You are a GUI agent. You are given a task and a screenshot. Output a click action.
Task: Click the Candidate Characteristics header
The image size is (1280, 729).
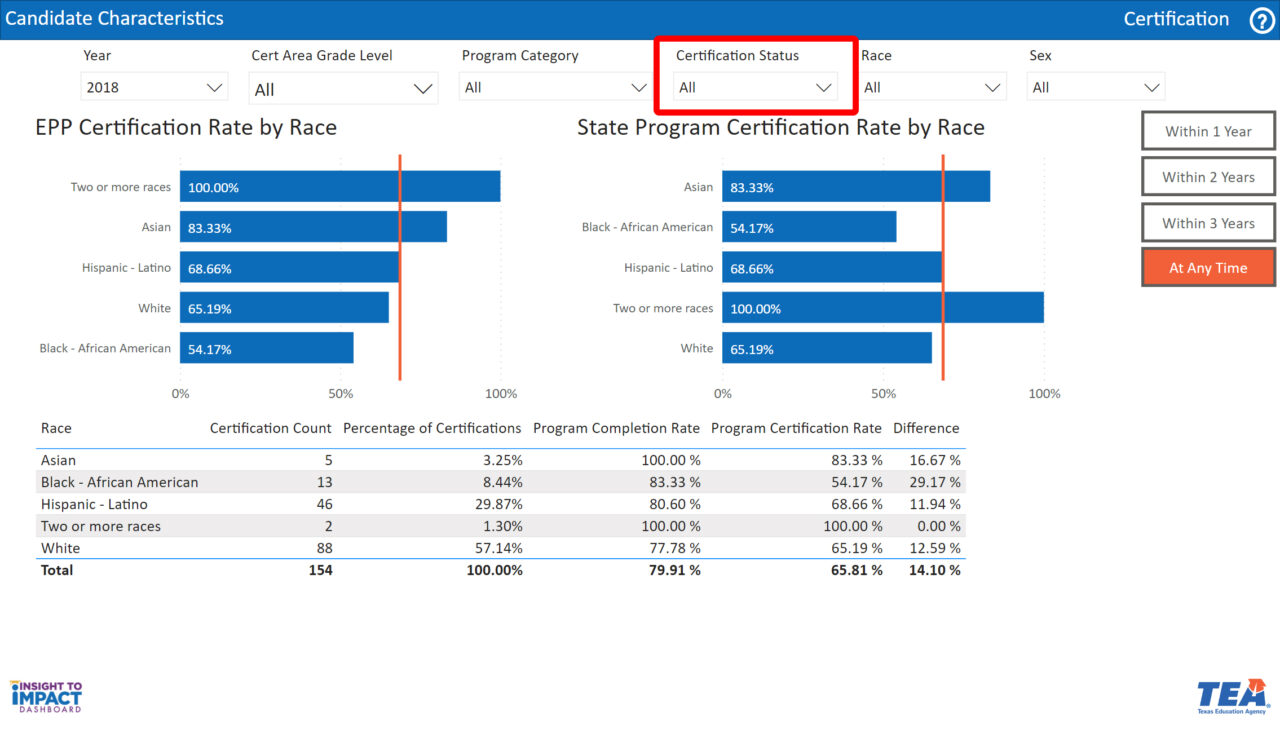tap(113, 17)
